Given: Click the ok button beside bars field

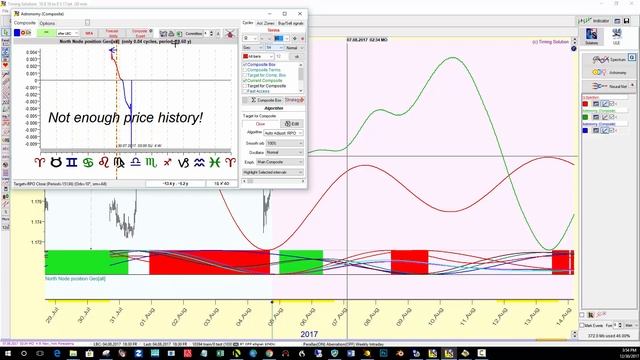Looking at the screenshot, I should [297, 56].
